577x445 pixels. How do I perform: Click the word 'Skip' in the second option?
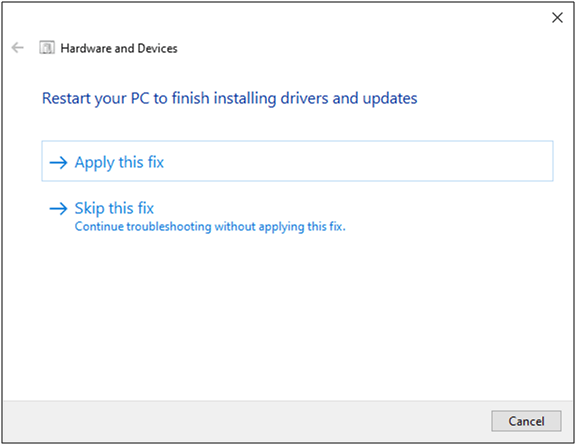(x=89, y=208)
